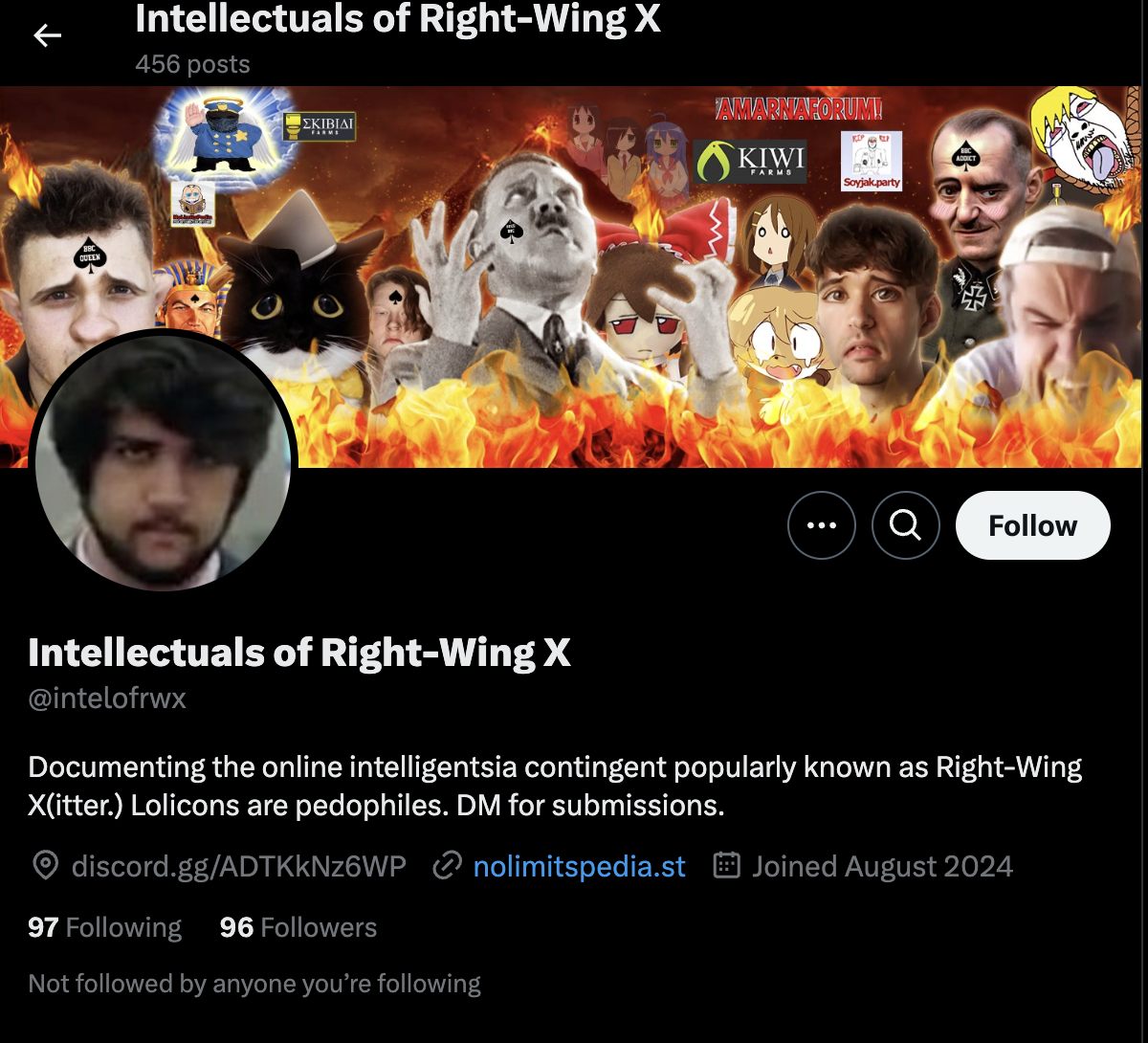Click the Kiwi Farms logo in banner
Image resolution: width=1148 pixels, height=1043 pixels.
pos(750,160)
